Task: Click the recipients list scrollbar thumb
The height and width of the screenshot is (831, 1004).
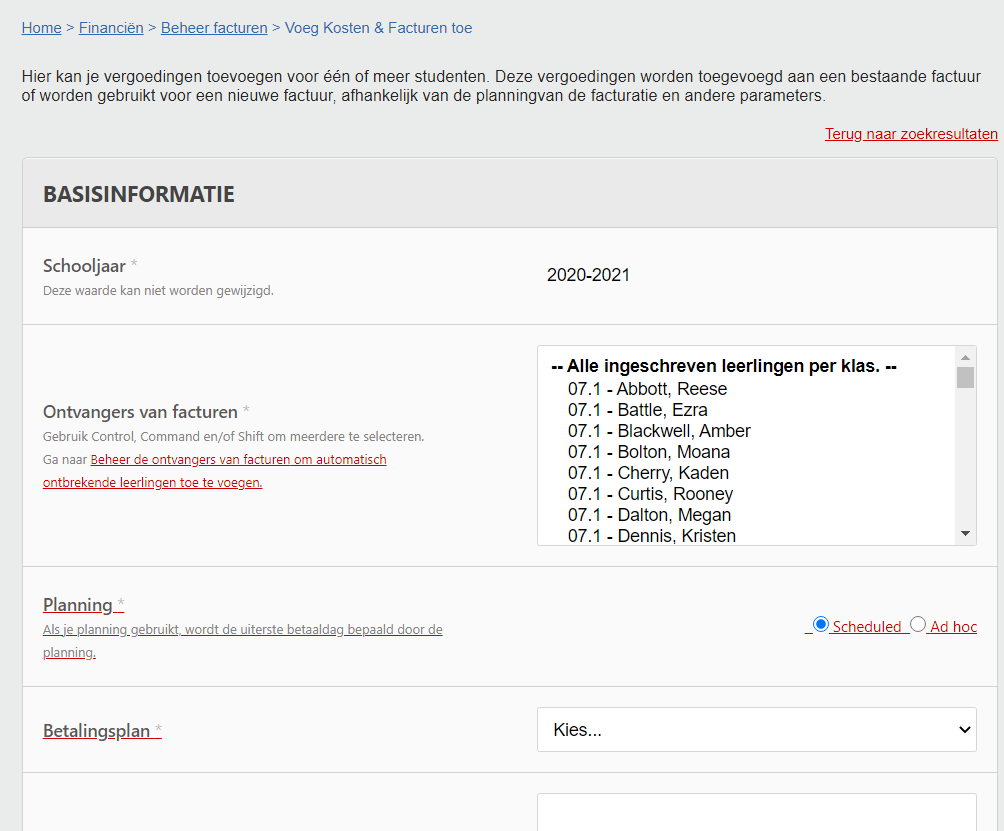Action: [966, 378]
